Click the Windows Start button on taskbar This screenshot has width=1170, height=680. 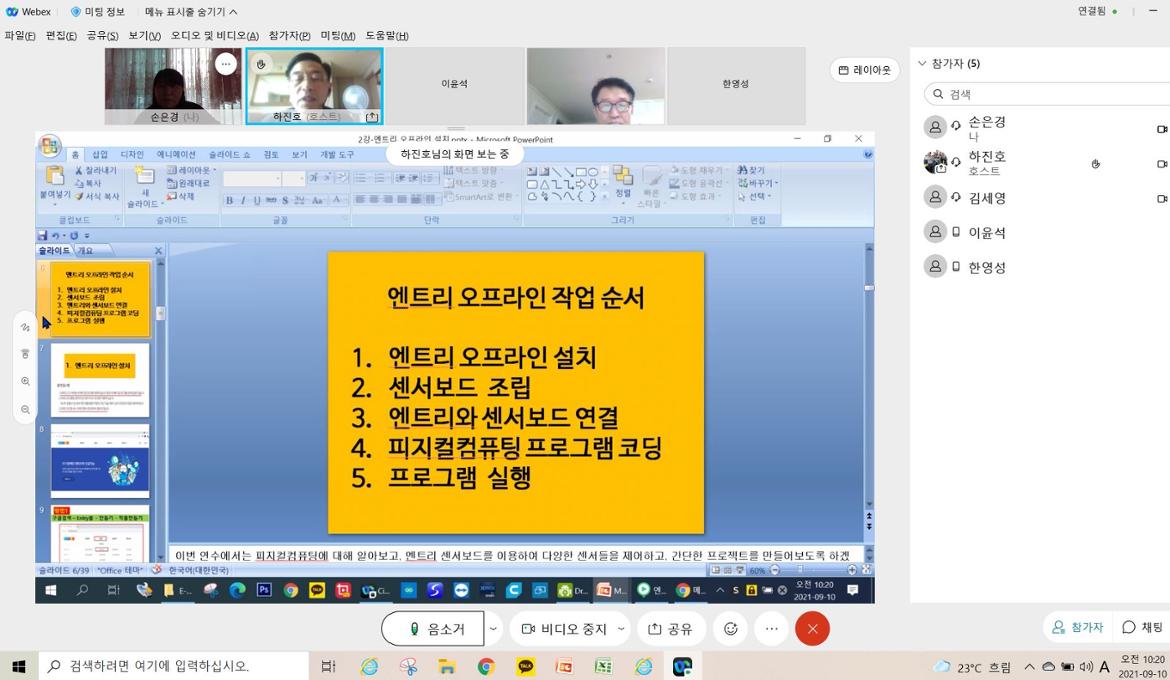[x=19, y=666]
